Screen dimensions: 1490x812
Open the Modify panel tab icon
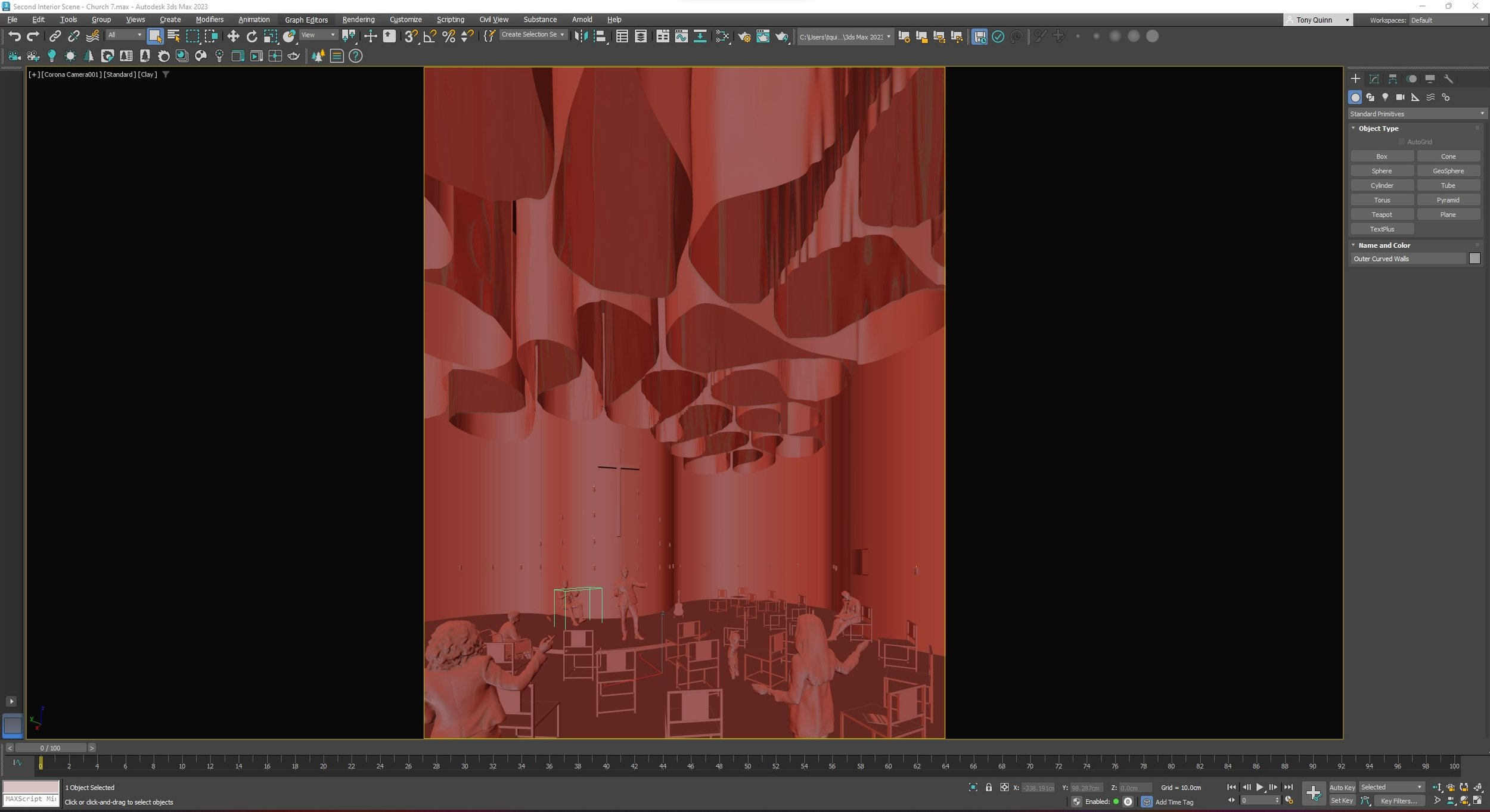[x=1374, y=79]
